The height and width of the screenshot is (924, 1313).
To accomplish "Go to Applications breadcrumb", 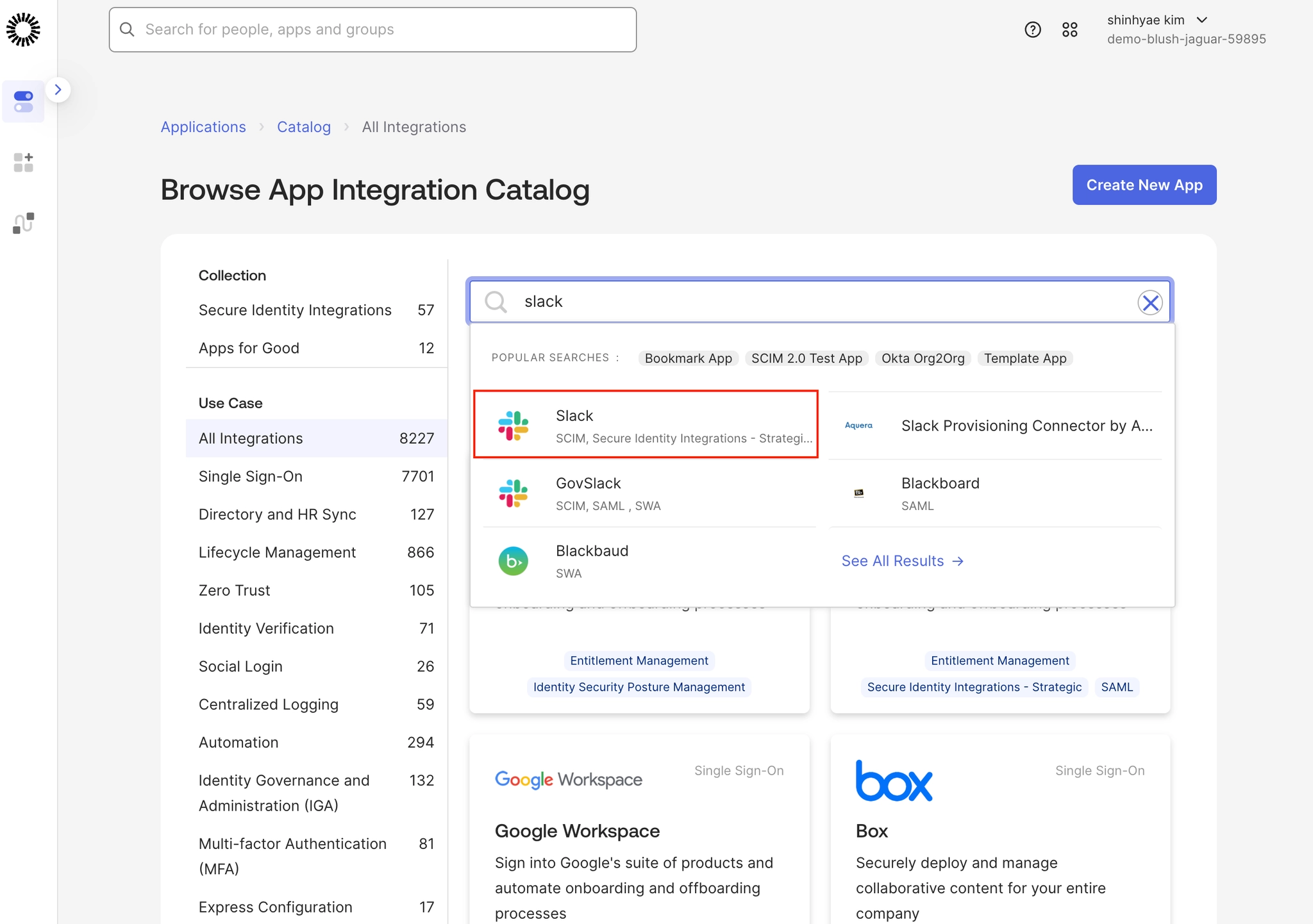I will point(203,127).
